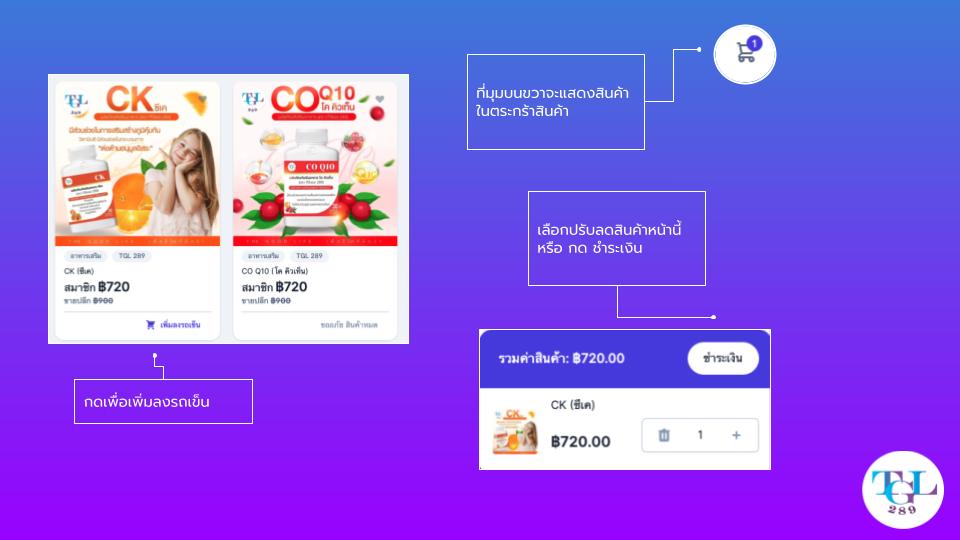Click the ชำระเงิน checkout button

pos(723,358)
